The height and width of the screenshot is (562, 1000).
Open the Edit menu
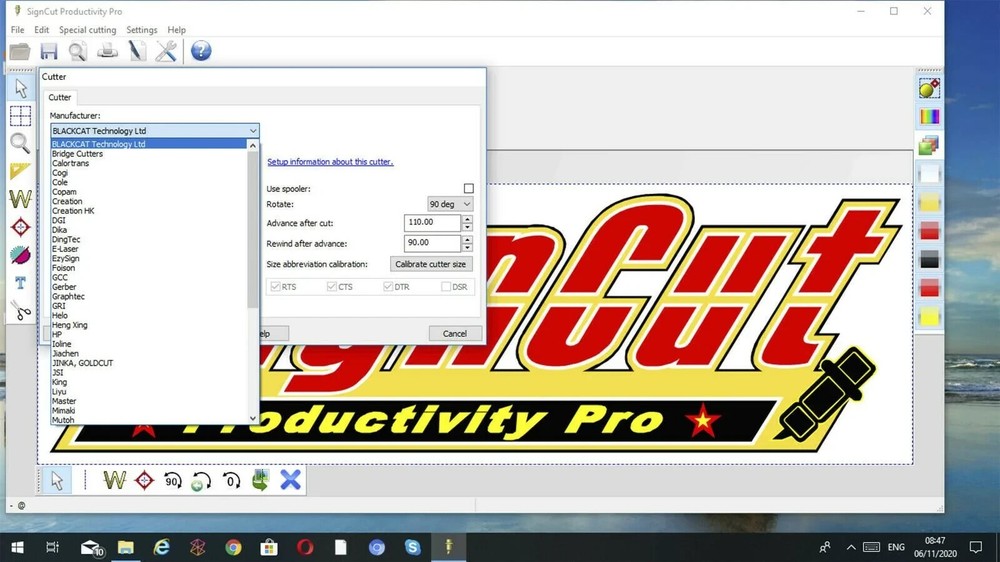point(41,30)
